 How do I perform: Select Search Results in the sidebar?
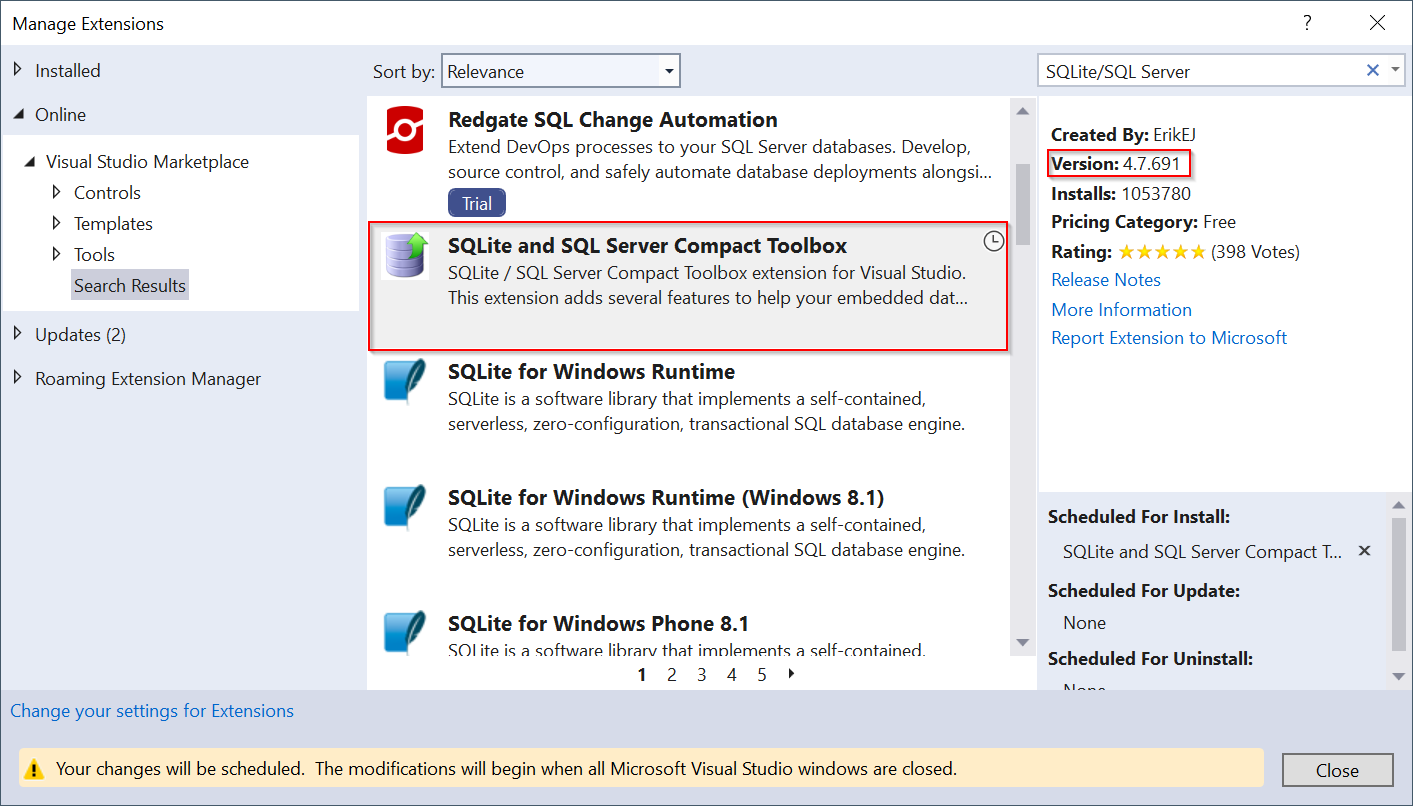pos(129,285)
